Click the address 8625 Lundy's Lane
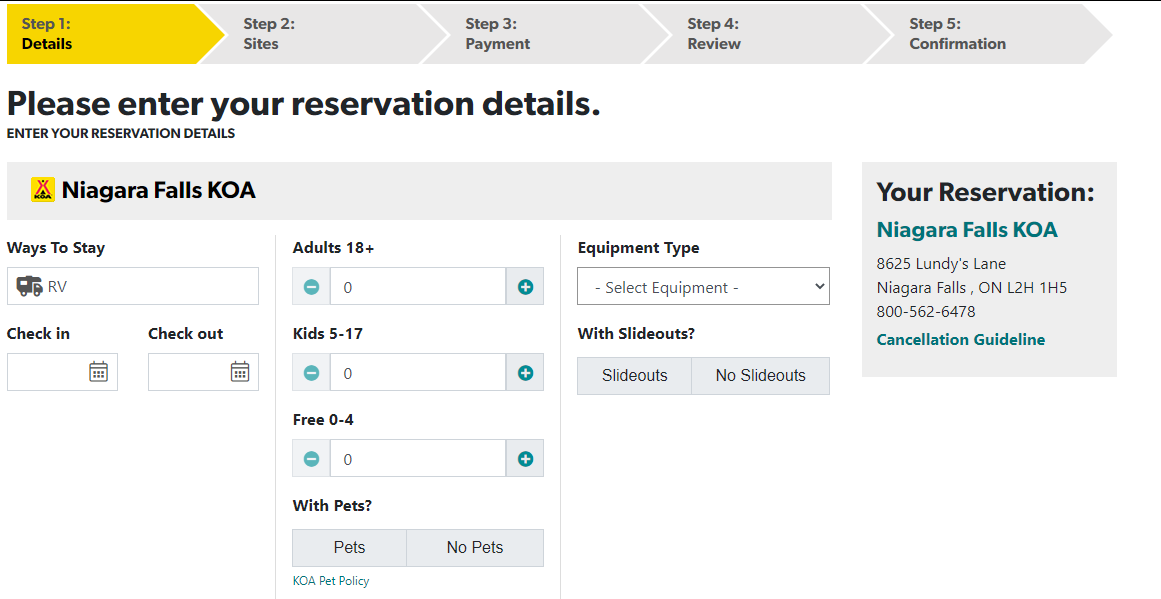Screen dimensions: 1161x599 coord(941,264)
